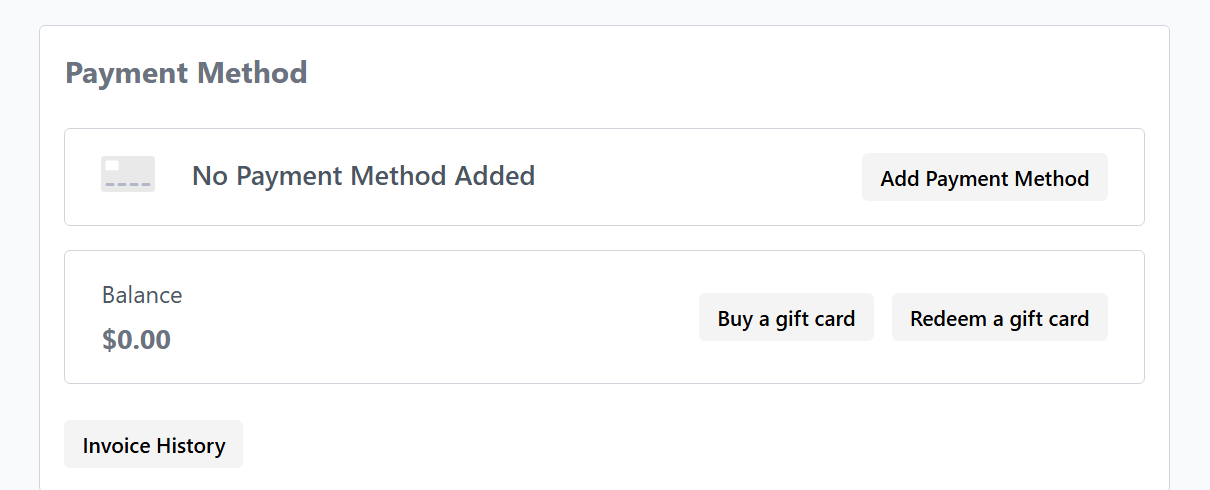
Task: Click the word Added in the status text
Action: click(x=495, y=176)
